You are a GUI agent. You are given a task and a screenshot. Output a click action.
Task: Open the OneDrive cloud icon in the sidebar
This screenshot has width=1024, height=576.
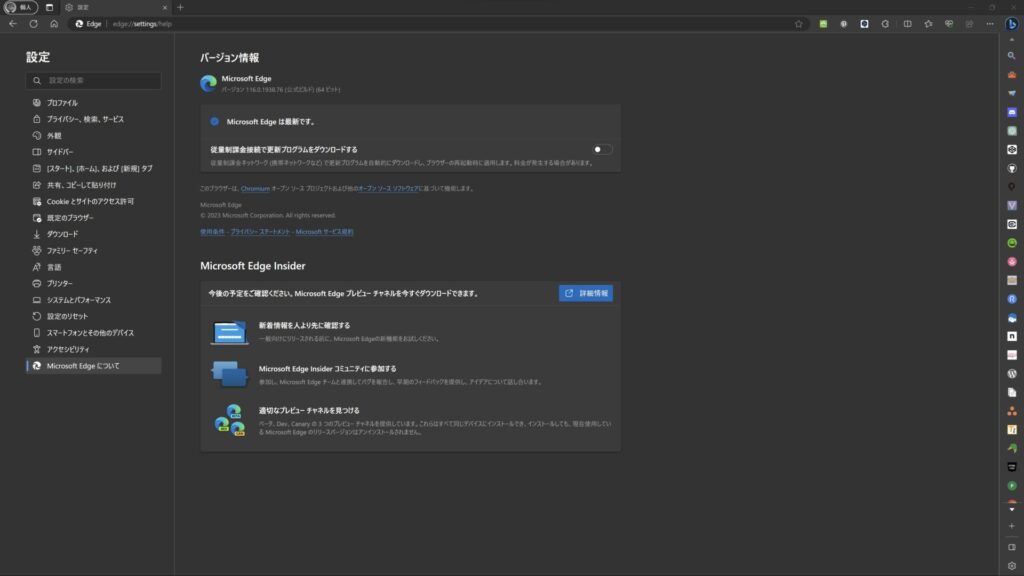point(1012,318)
